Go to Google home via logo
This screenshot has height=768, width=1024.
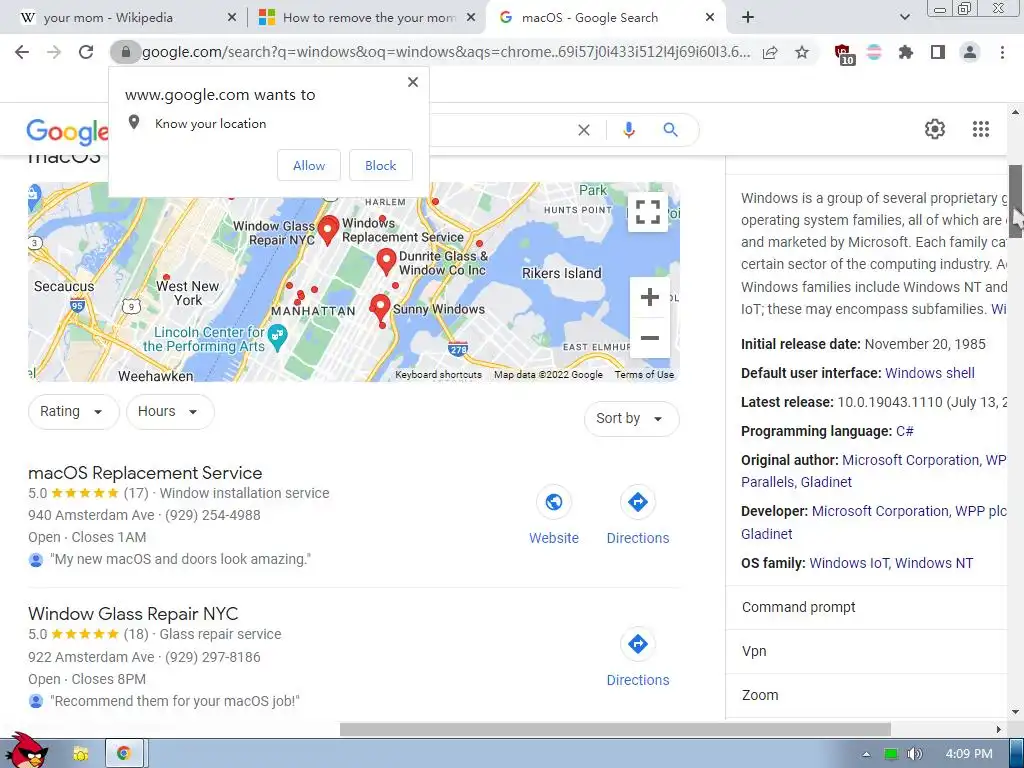pos(67,132)
